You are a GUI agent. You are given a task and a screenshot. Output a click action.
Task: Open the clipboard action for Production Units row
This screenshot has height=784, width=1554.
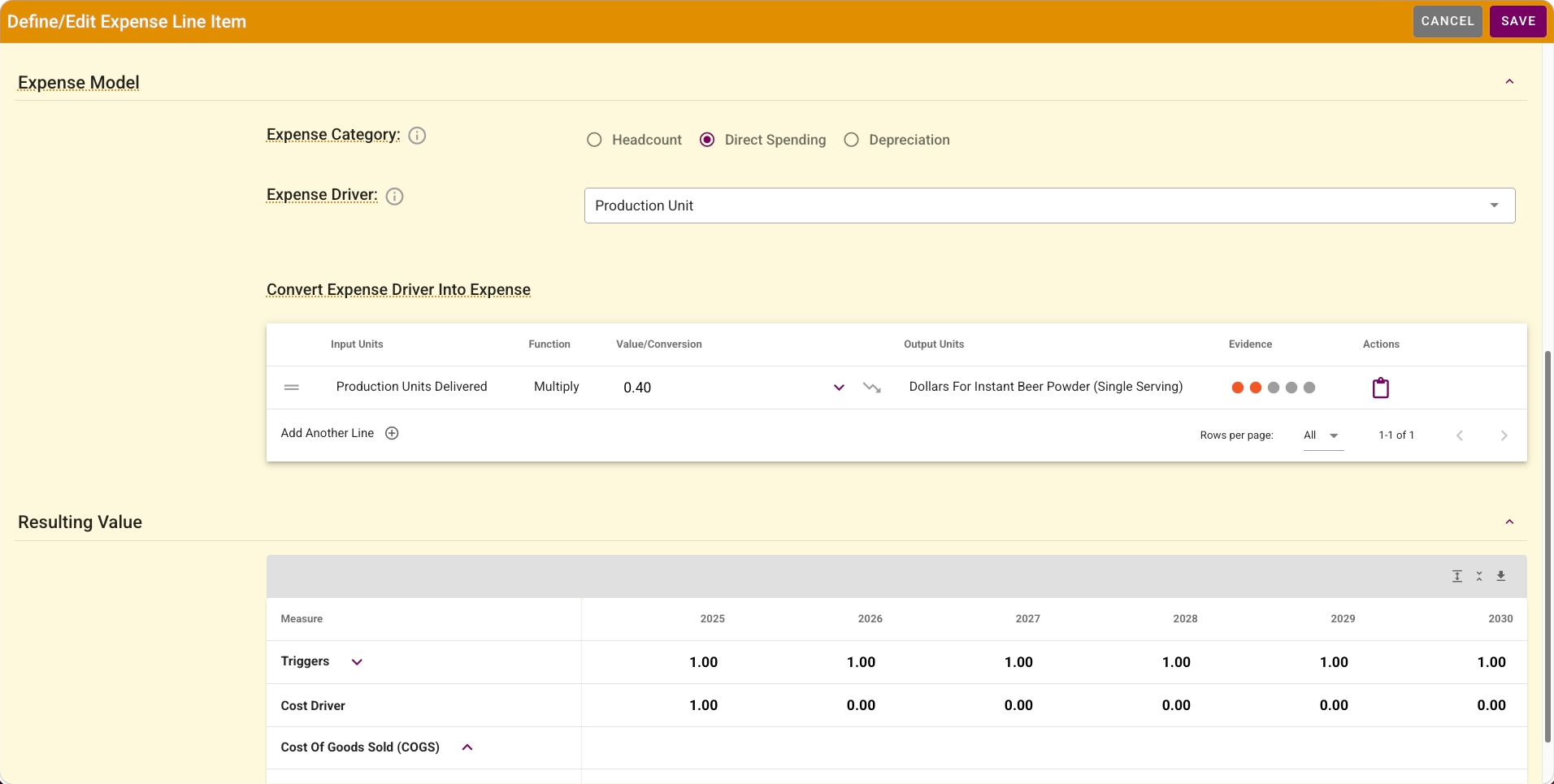click(1380, 388)
